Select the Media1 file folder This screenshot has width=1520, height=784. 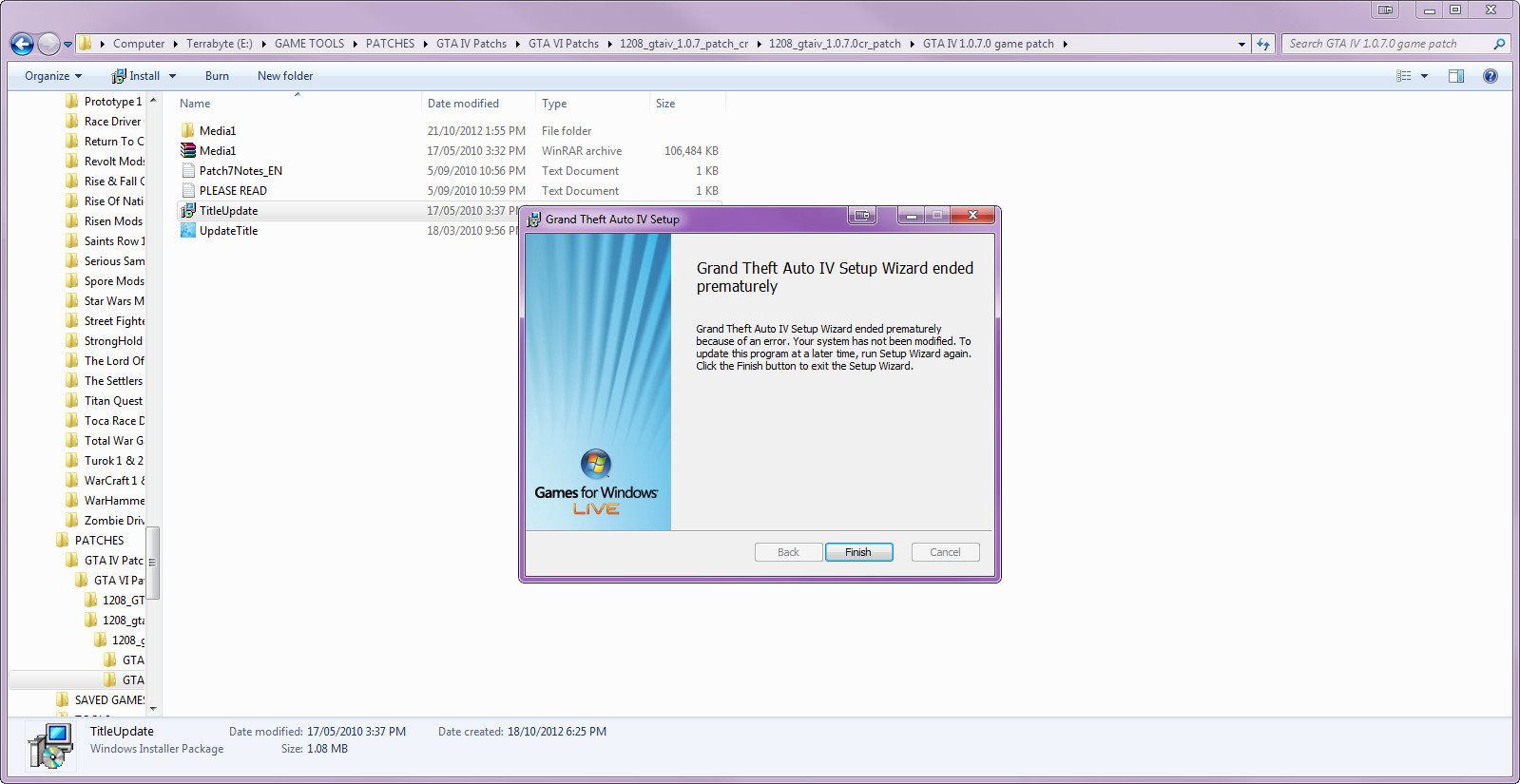pyautogui.click(x=217, y=131)
